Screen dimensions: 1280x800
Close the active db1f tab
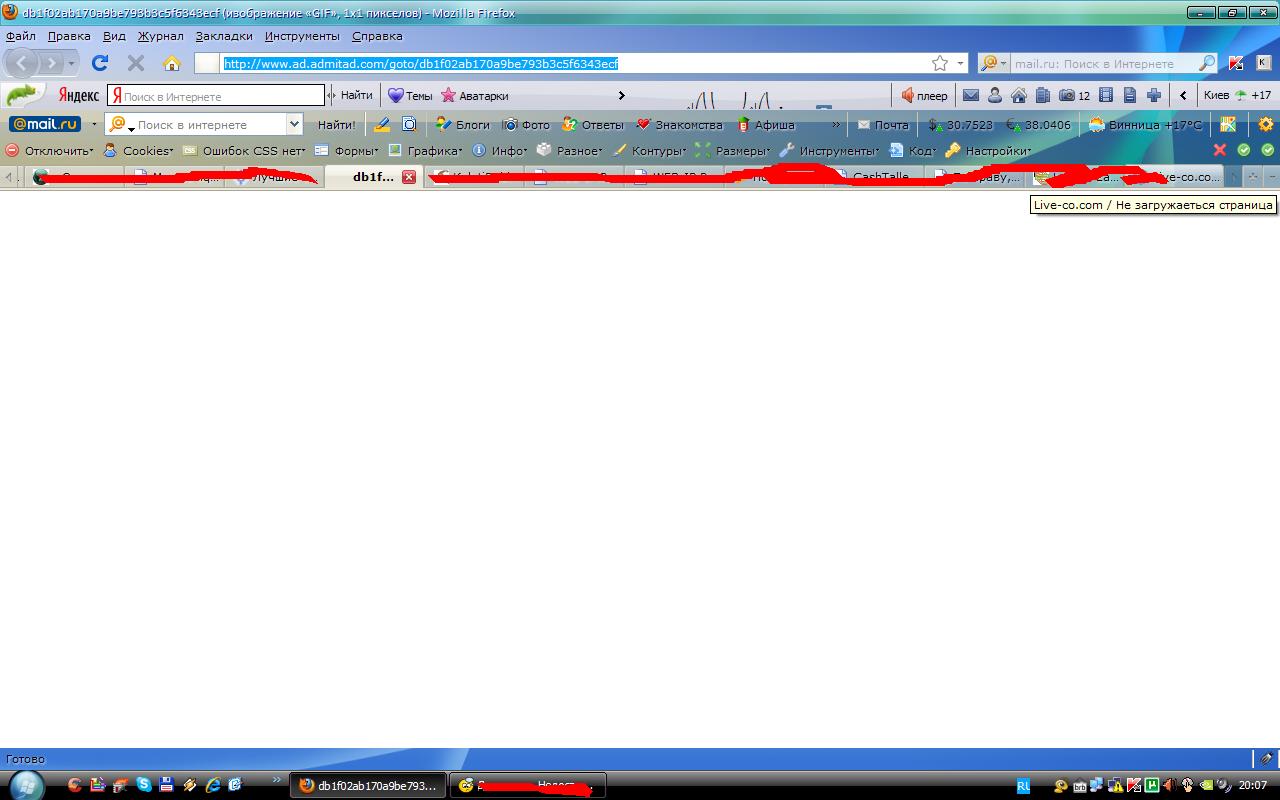(x=408, y=177)
